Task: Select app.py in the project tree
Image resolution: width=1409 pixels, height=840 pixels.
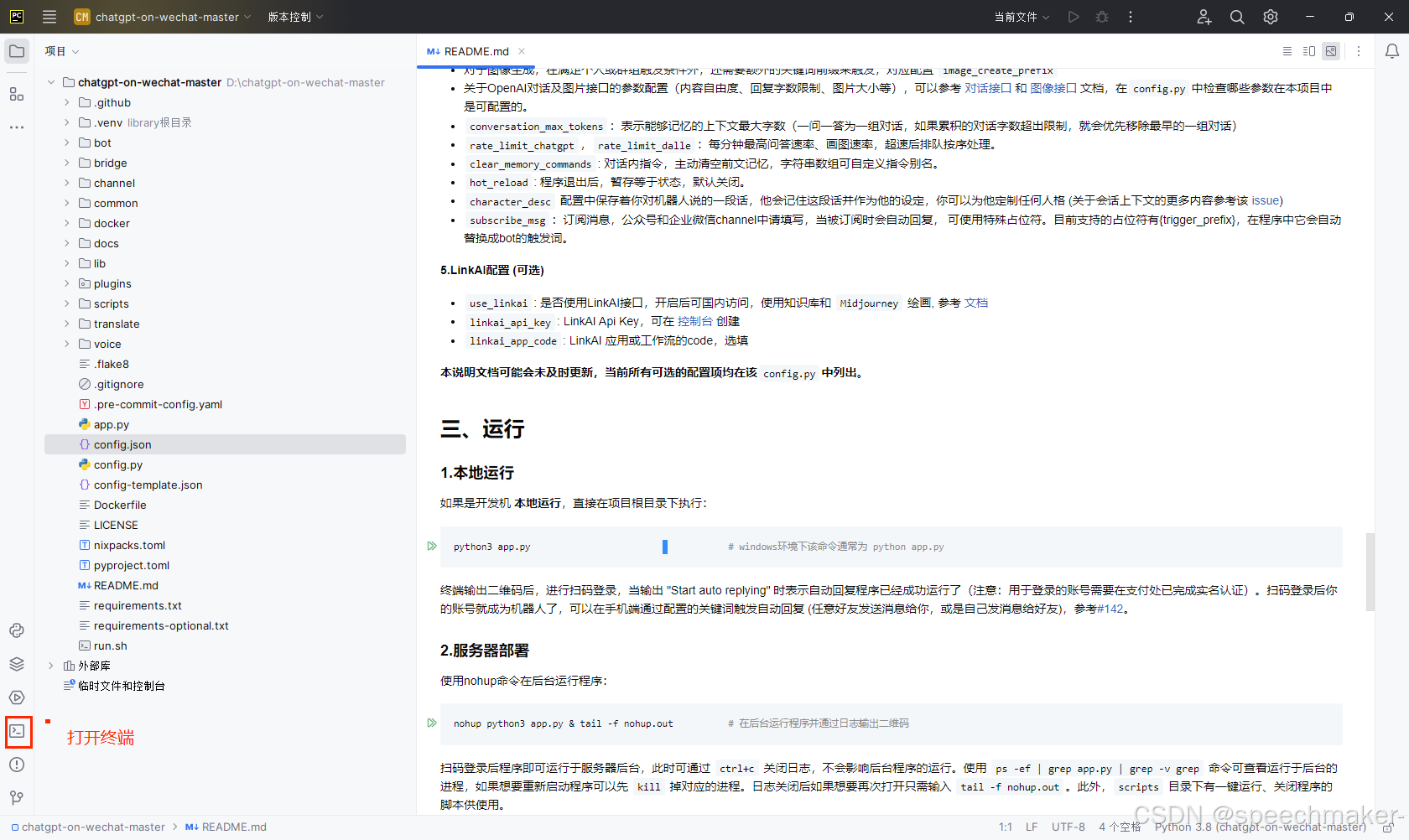Action: coord(111,424)
